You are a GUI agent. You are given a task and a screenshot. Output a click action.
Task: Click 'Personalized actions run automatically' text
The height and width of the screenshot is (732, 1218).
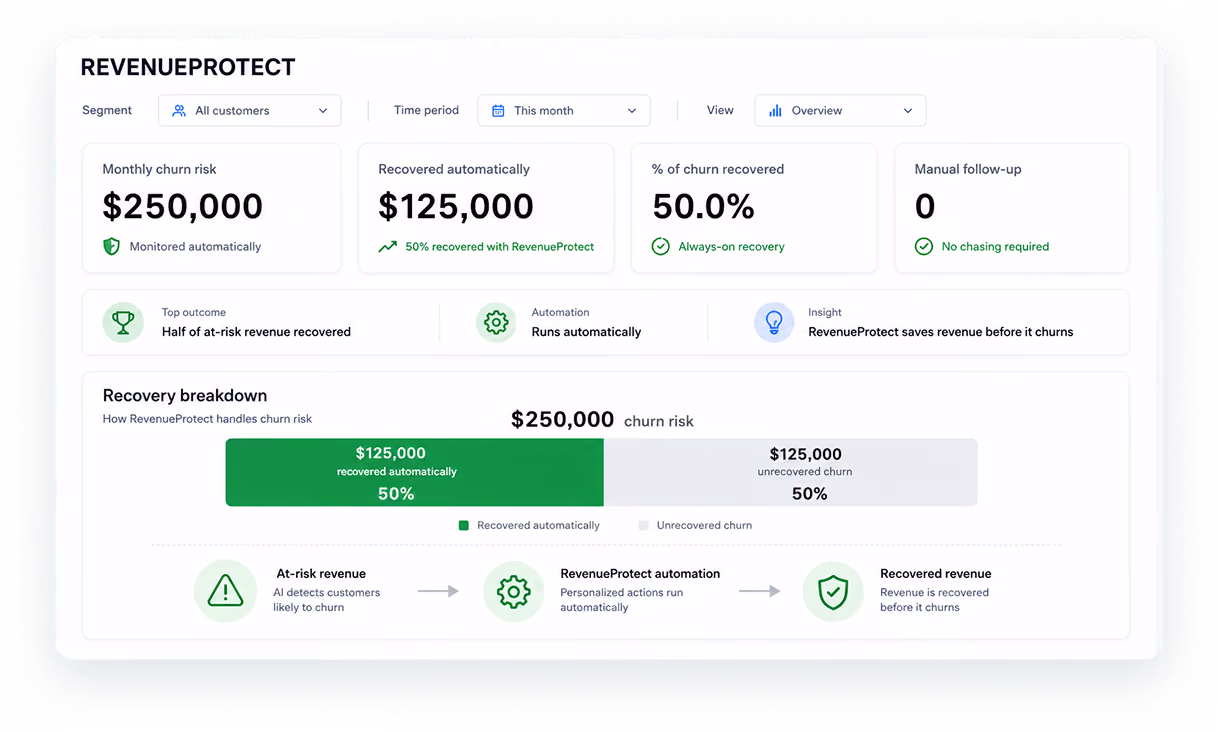click(x=621, y=600)
